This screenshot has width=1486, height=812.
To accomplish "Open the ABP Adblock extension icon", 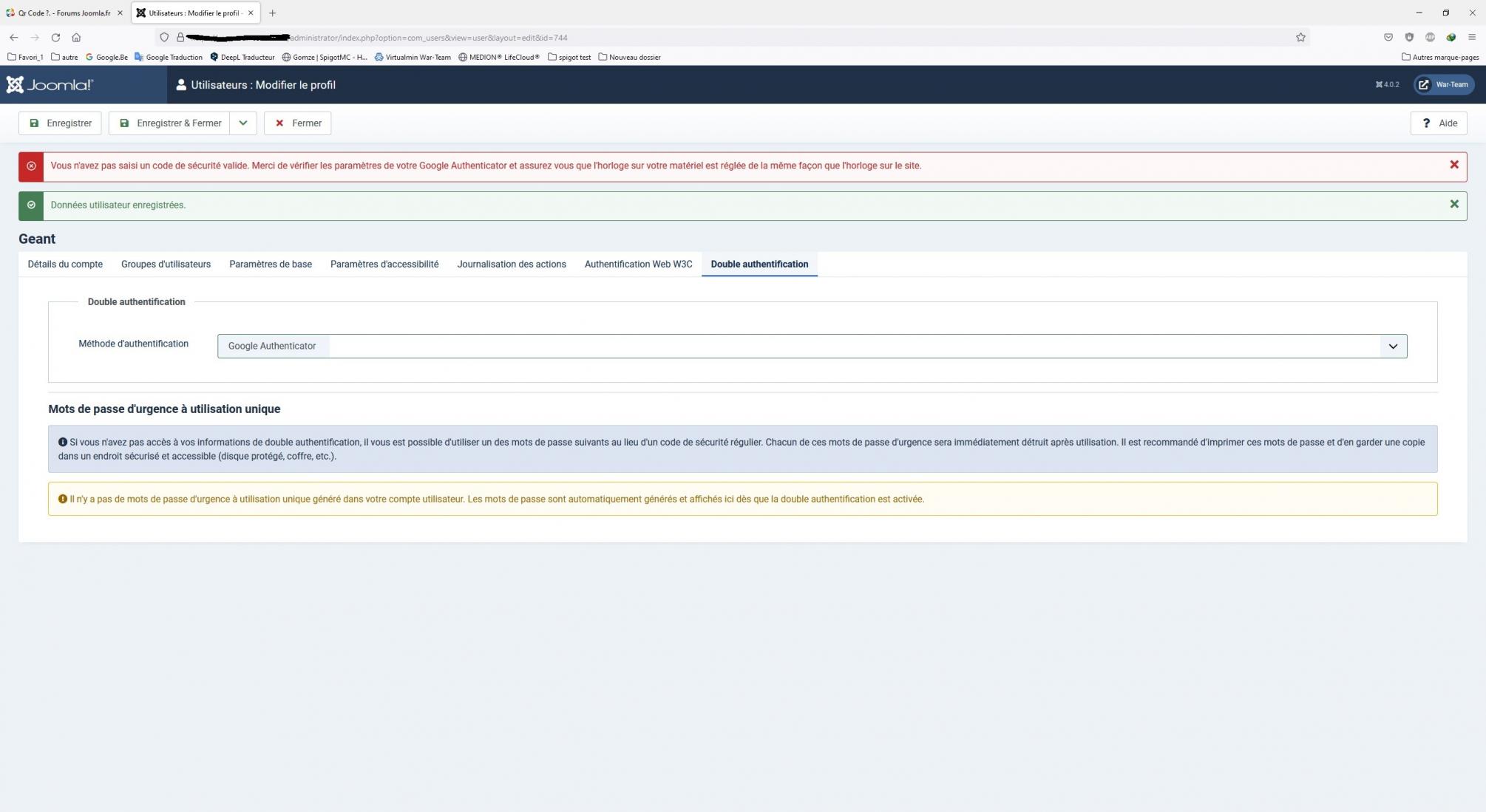I will [x=1430, y=38].
